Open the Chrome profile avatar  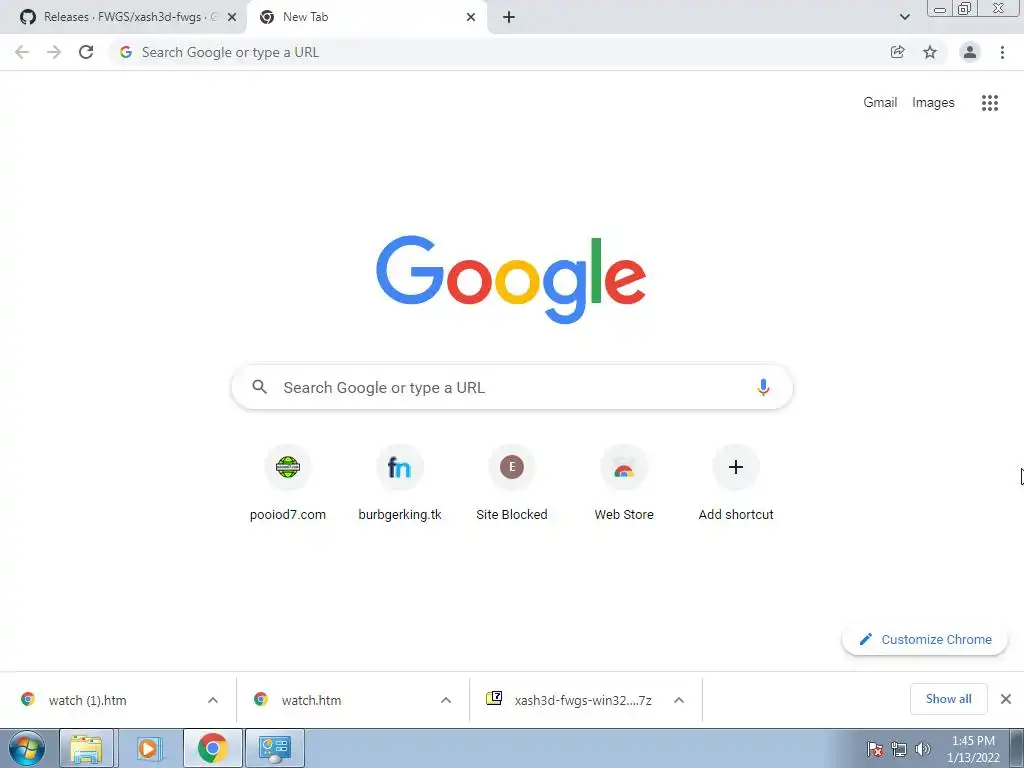(970, 52)
